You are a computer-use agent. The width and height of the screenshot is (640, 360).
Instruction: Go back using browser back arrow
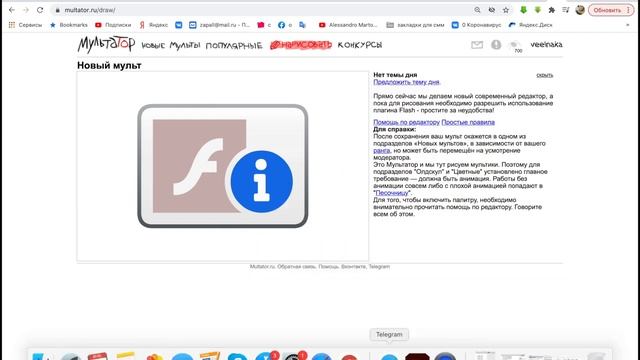coord(11,10)
